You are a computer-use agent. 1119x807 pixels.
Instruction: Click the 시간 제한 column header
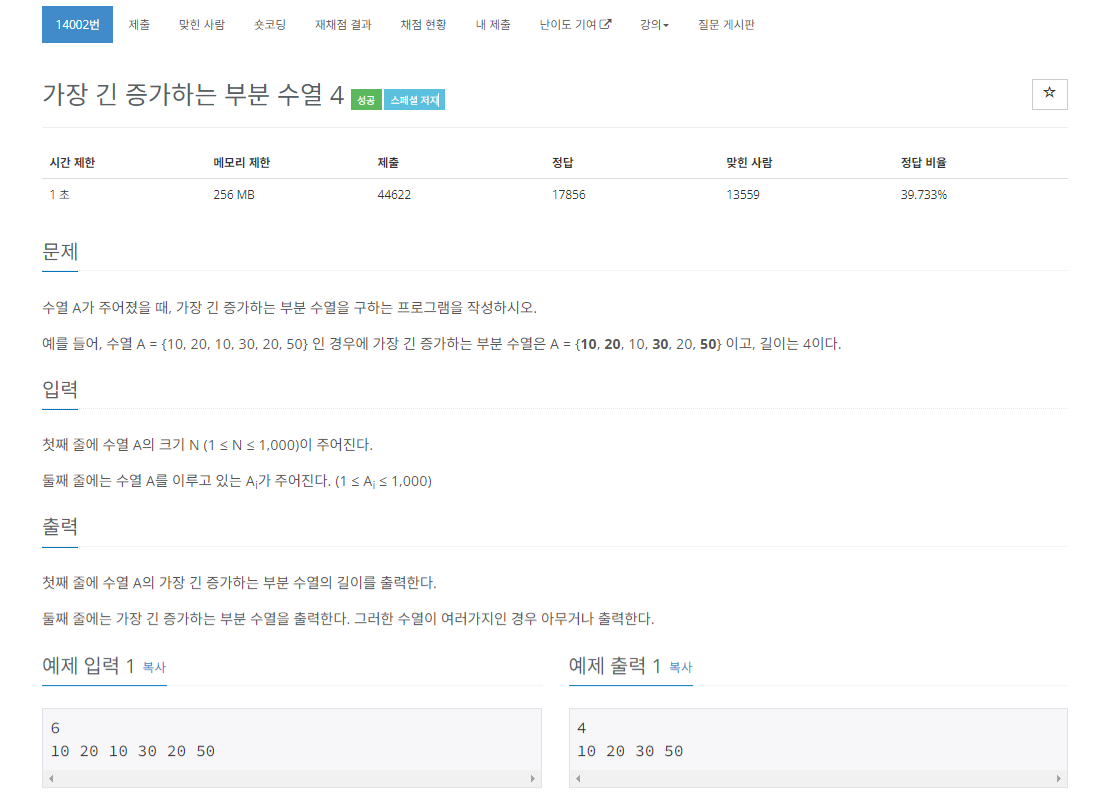(72, 163)
